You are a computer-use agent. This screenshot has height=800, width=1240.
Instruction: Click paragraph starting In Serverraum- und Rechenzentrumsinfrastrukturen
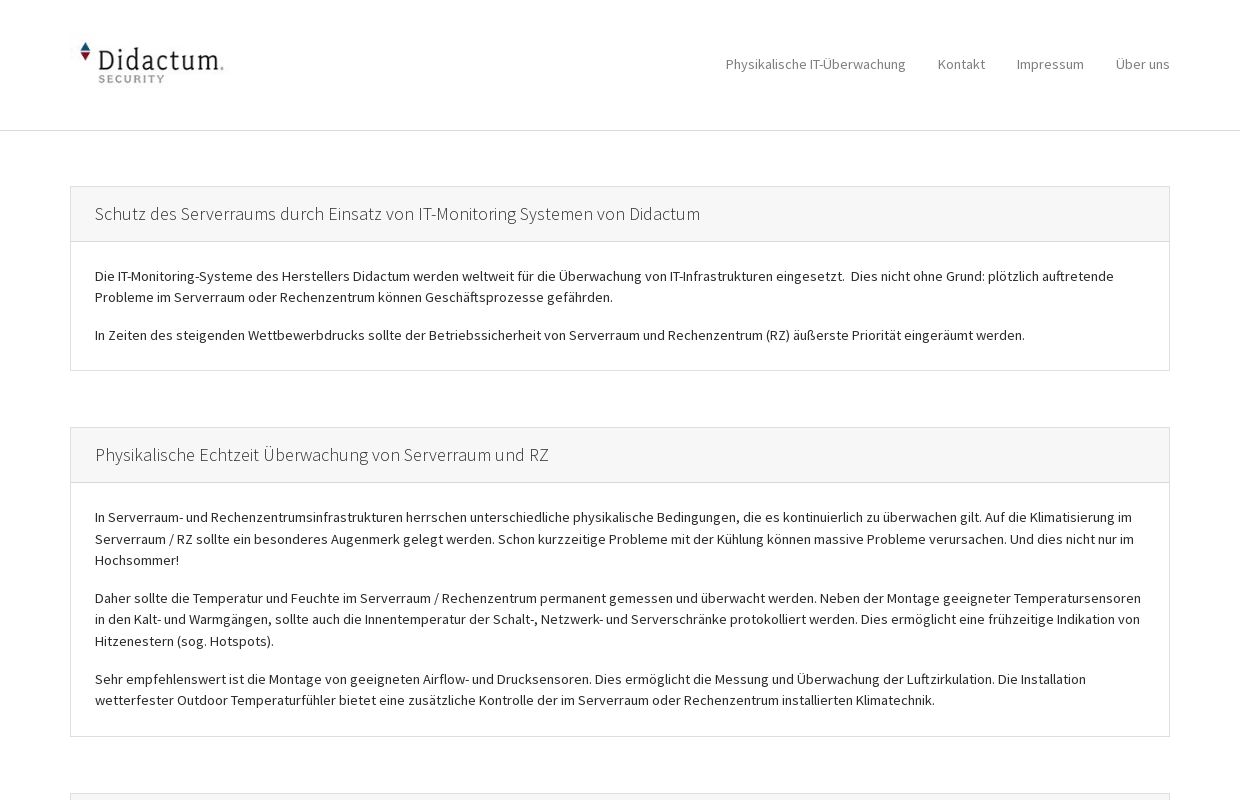pyautogui.click(x=619, y=538)
